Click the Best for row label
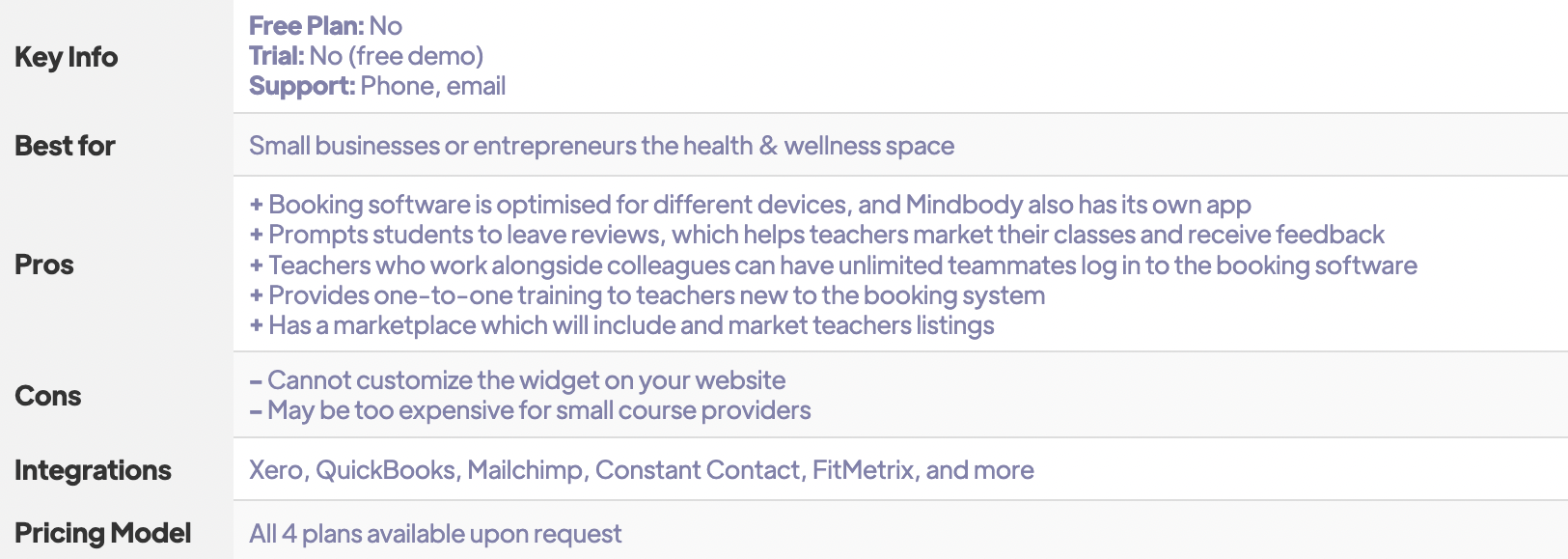 tap(65, 146)
